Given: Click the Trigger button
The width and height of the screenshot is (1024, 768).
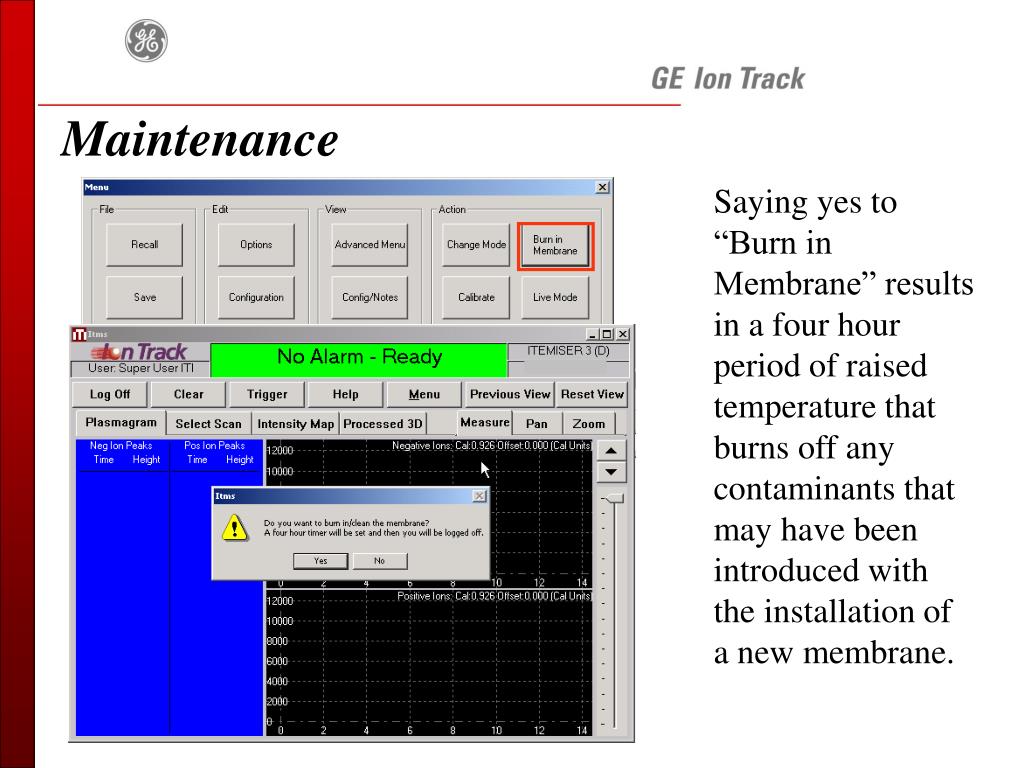Looking at the screenshot, I should [267, 394].
